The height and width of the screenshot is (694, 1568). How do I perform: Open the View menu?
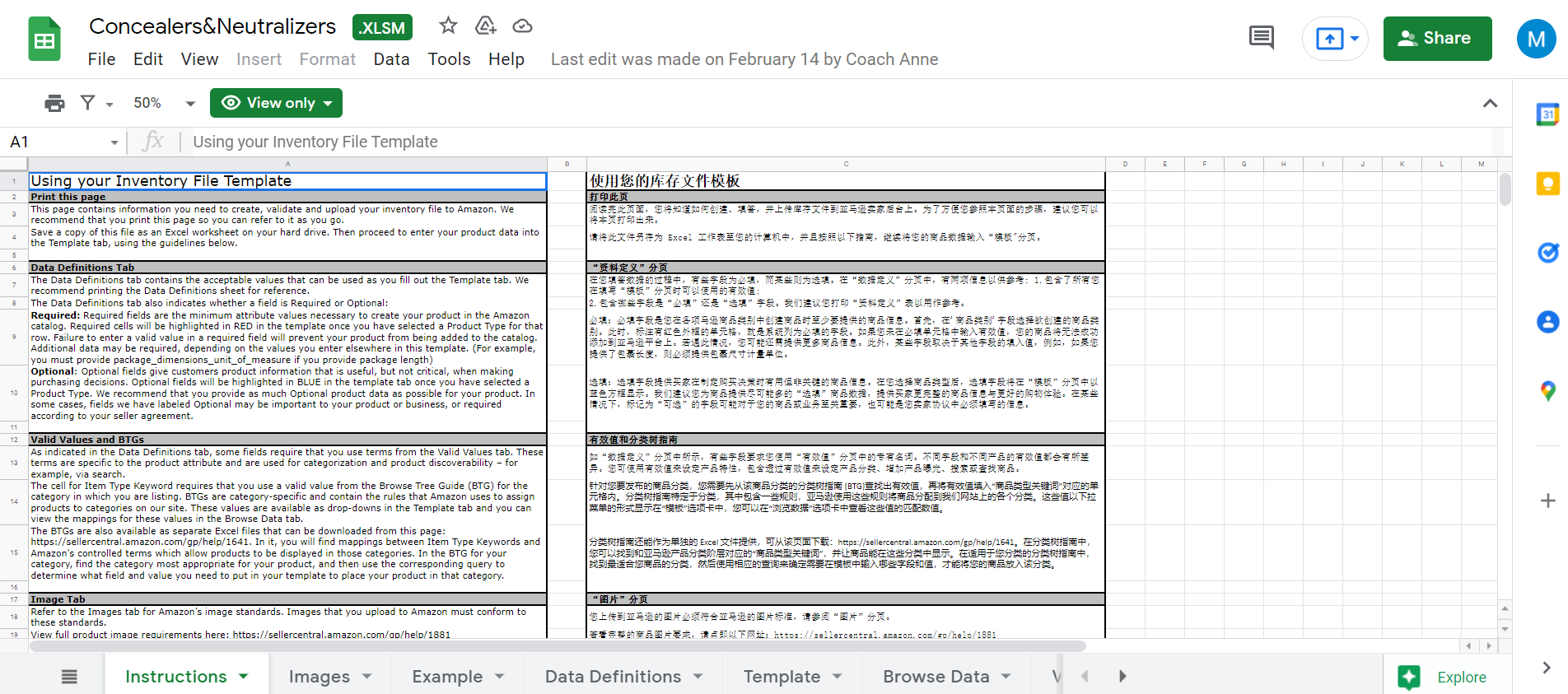[x=199, y=59]
